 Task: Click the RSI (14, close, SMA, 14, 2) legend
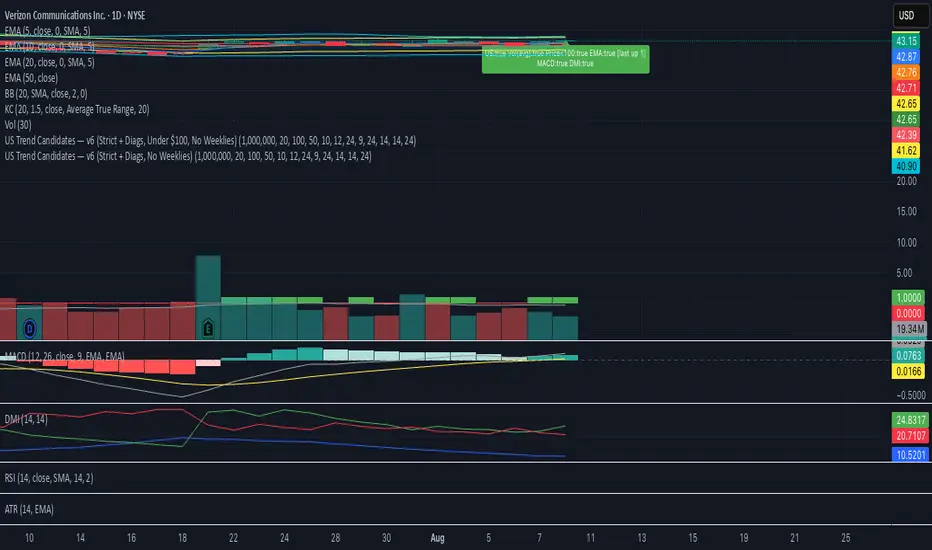[49, 478]
